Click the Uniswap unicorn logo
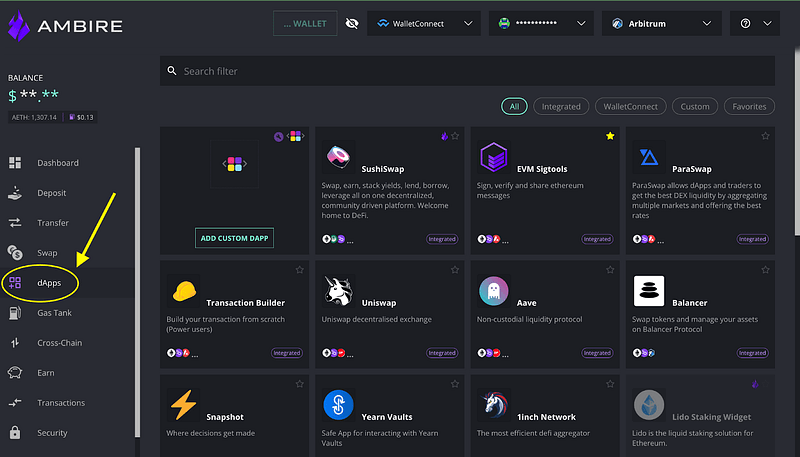Viewport: 800px width, 457px height. pos(338,291)
